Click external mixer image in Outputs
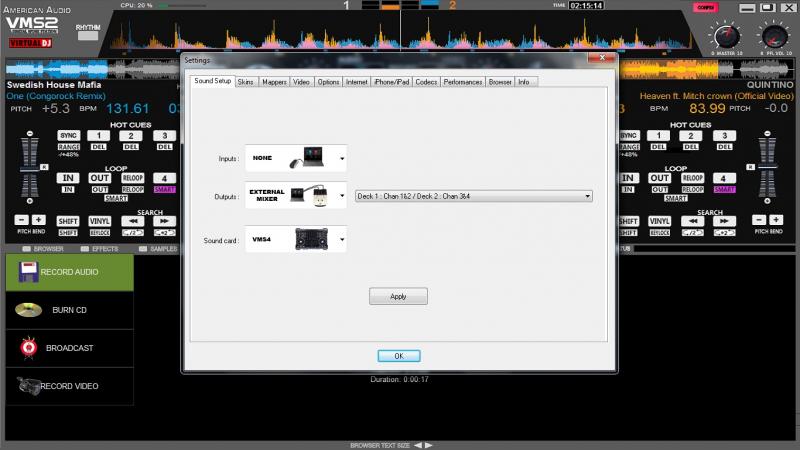 [x=309, y=196]
